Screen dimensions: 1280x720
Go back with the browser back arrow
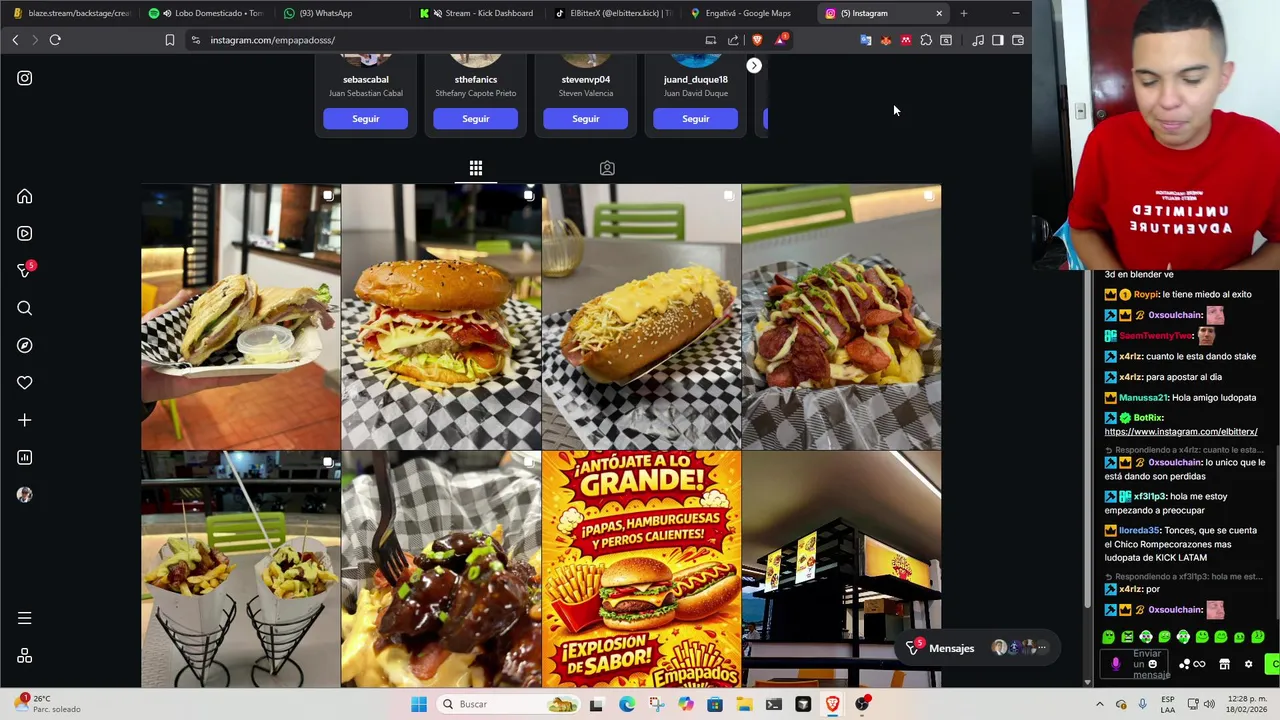click(15, 40)
